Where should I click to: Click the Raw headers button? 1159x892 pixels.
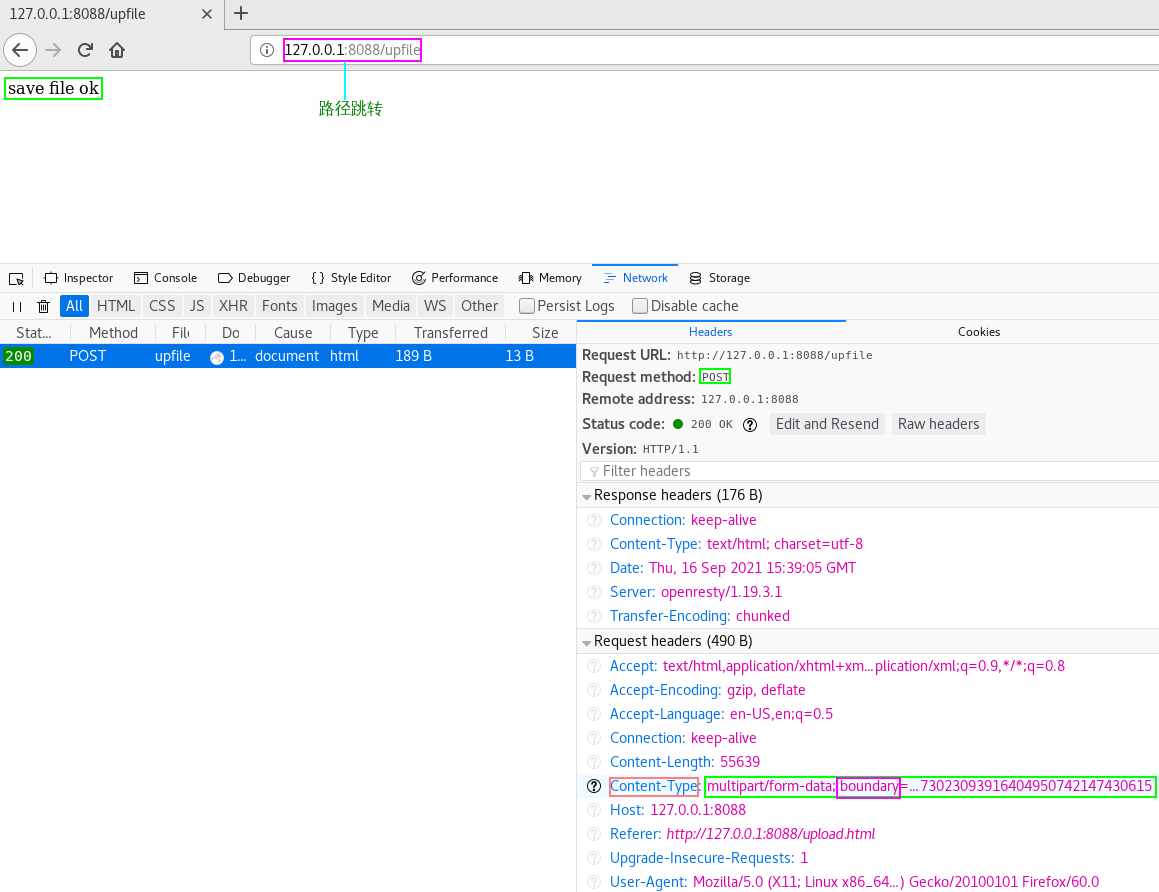coord(938,424)
